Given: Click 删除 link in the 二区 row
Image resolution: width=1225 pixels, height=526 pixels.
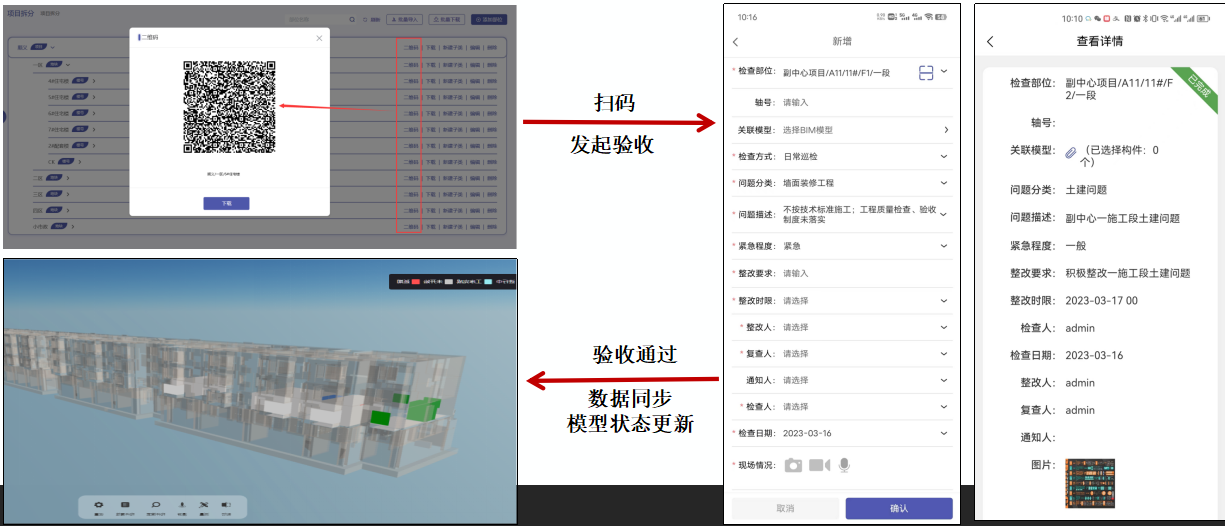Looking at the screenshot, I should [492, 178].
